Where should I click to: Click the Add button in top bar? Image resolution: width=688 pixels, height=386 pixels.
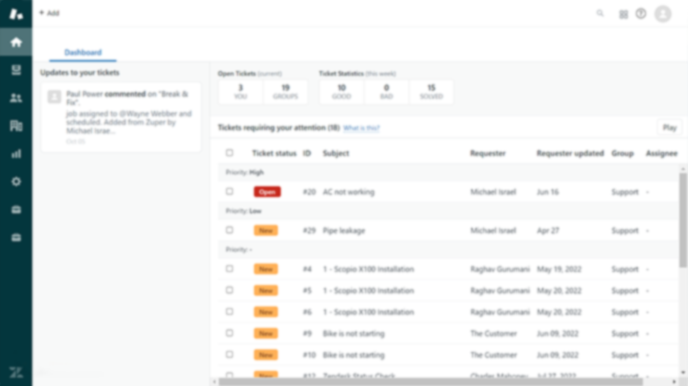[49, 13]
